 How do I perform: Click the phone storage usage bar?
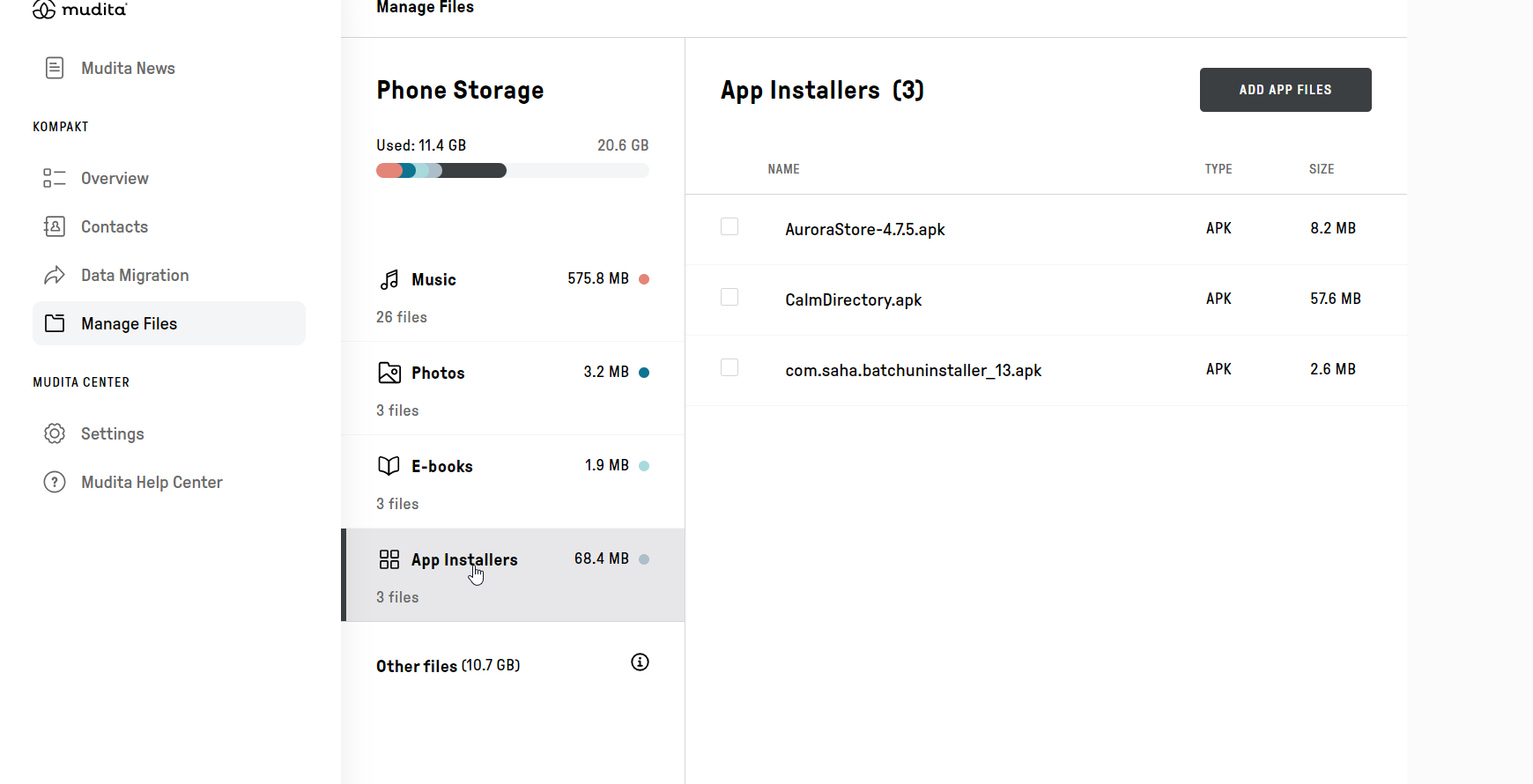512,171
